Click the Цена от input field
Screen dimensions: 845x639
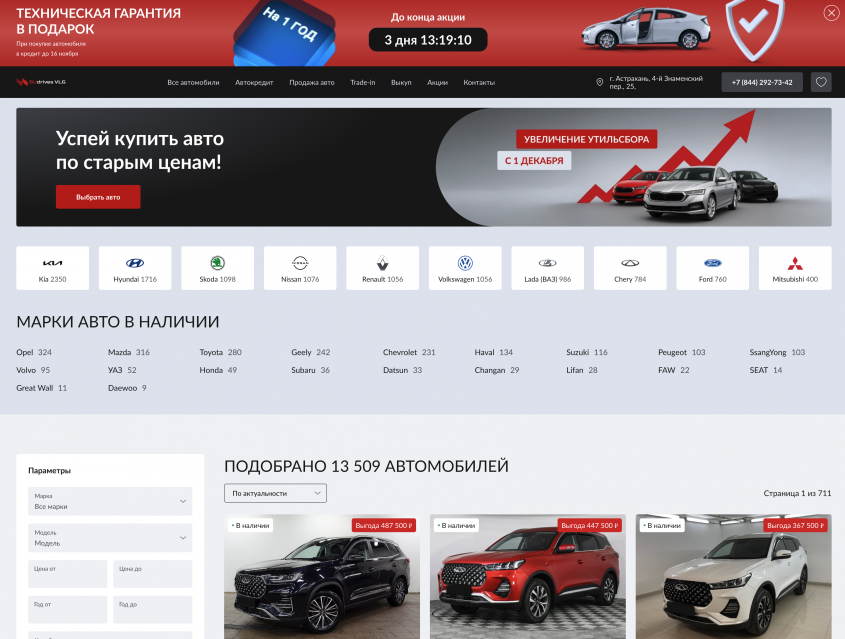click(67, 573)
